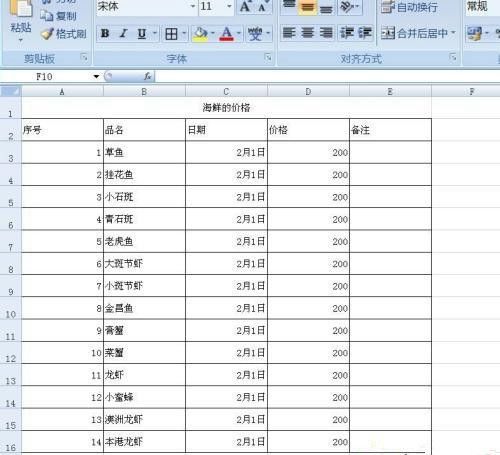500x455 pixels.
Task: Open the font size 11 dropdown
Action: 229,6
